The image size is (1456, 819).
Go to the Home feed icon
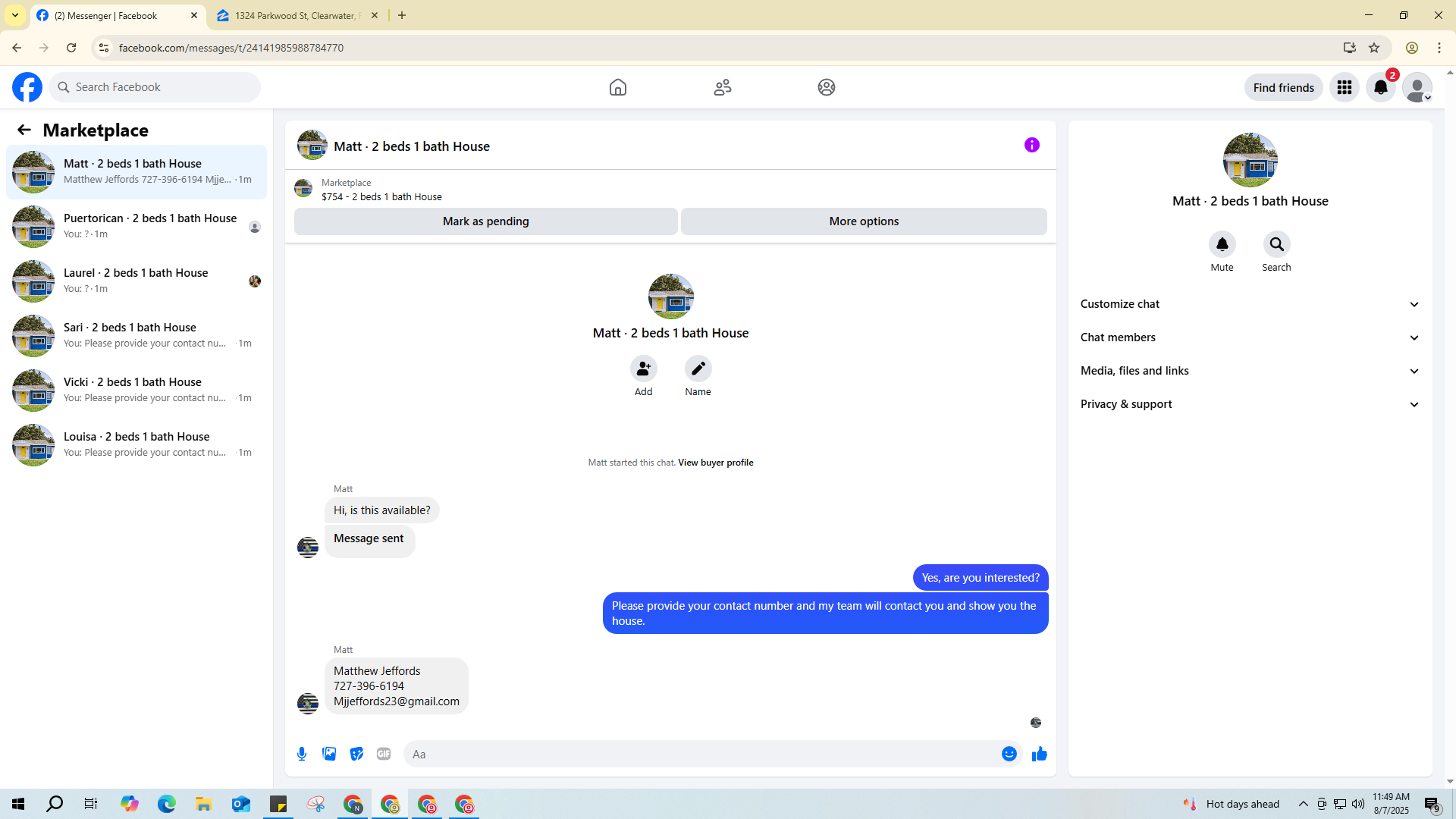pos(618,87)
